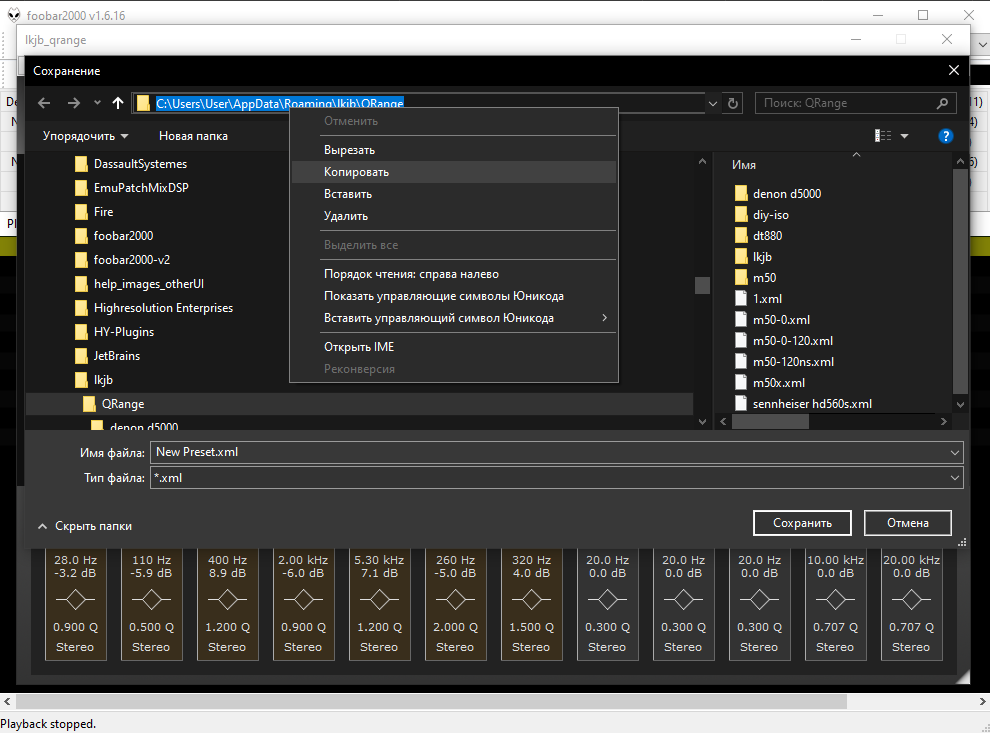The image size is (990, 733).
Task: Open help with the blue question mark icon
Action: point(945,136)
